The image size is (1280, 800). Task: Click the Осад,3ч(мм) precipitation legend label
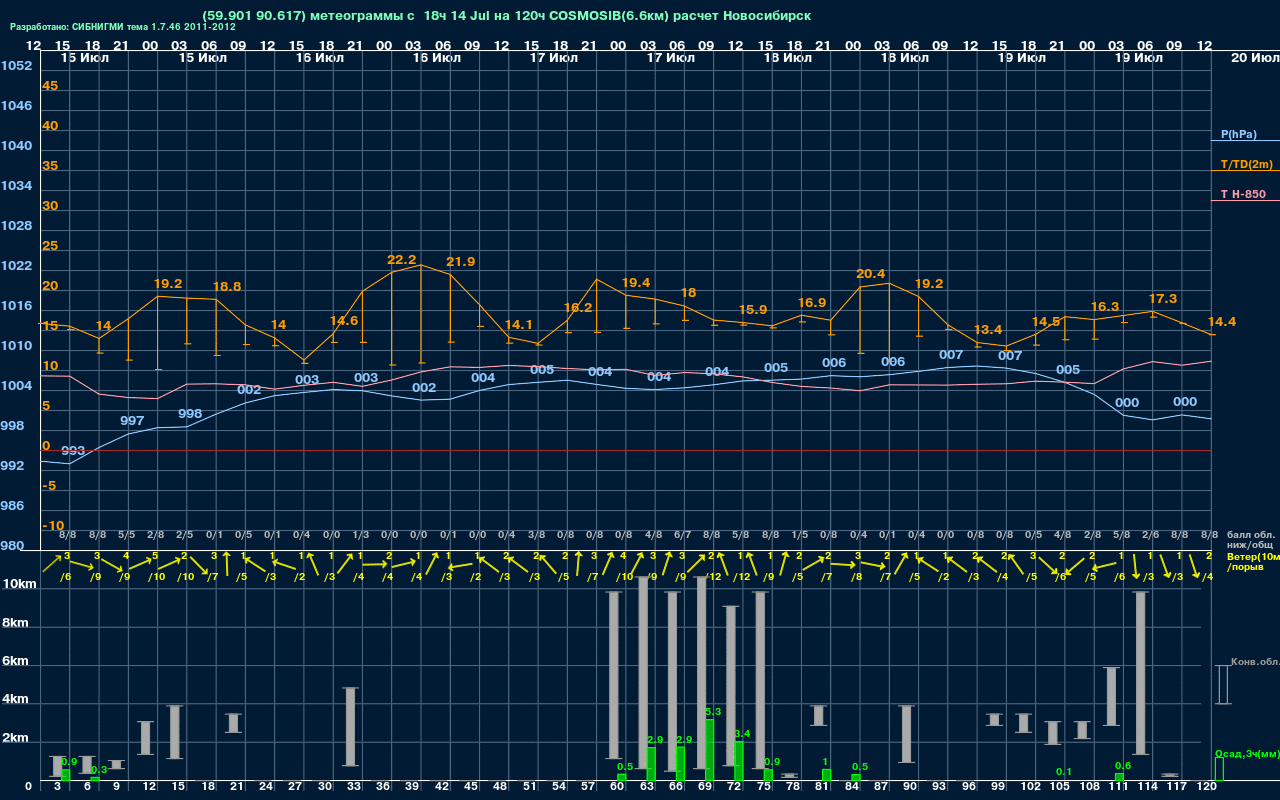click(x=1247, y=753)
